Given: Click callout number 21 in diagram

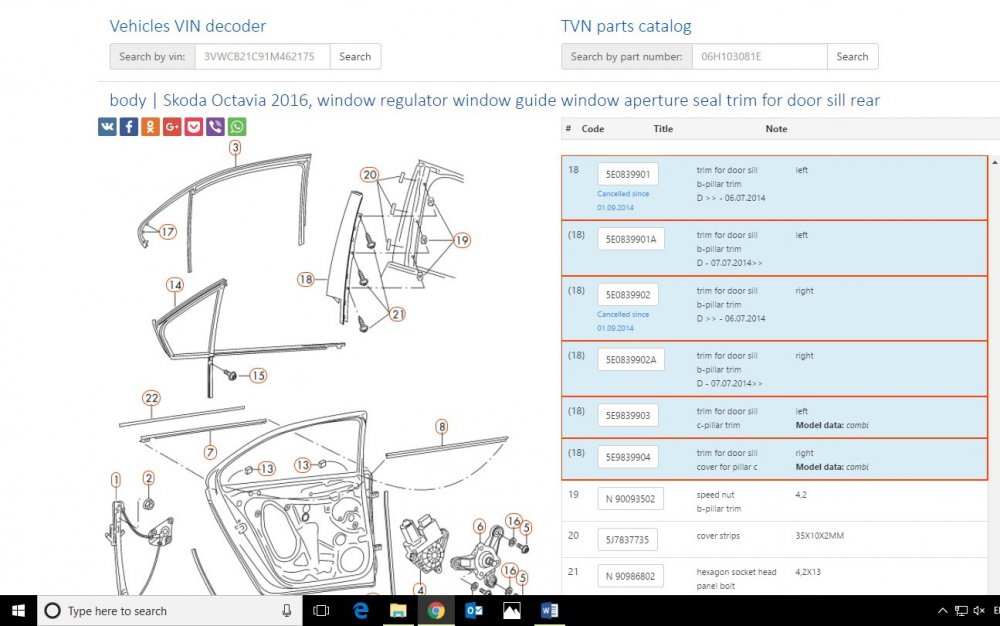Looking at the screenshot, I should (x=397, y=314).
